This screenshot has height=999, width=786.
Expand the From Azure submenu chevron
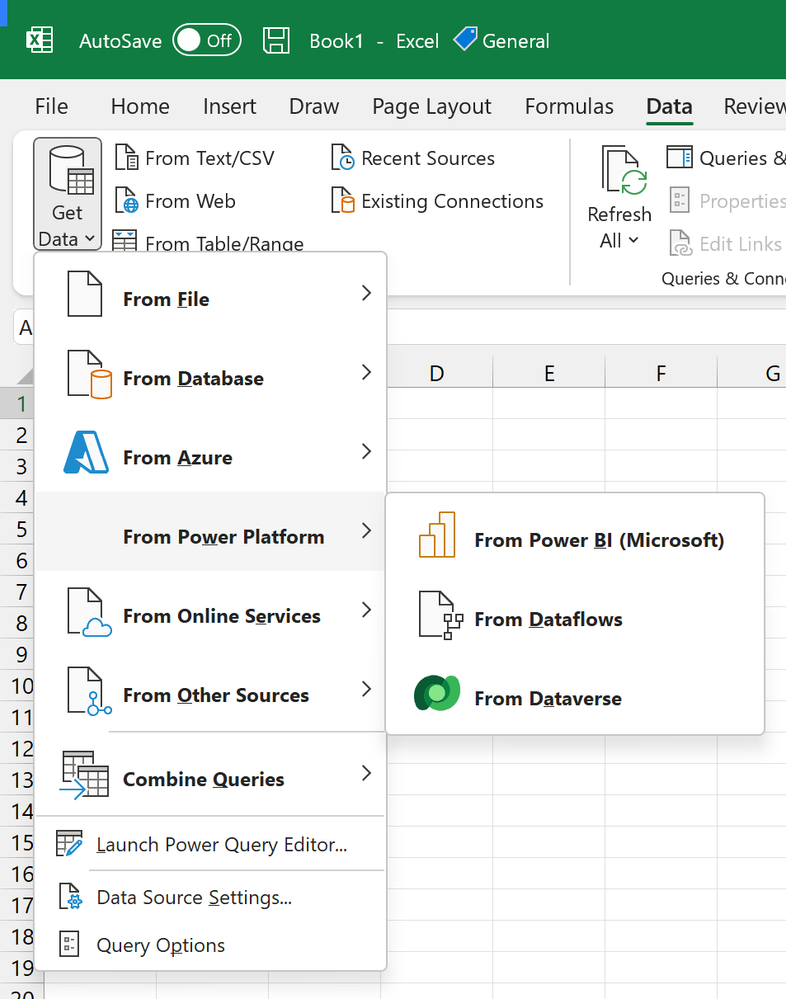pos(366,451)
